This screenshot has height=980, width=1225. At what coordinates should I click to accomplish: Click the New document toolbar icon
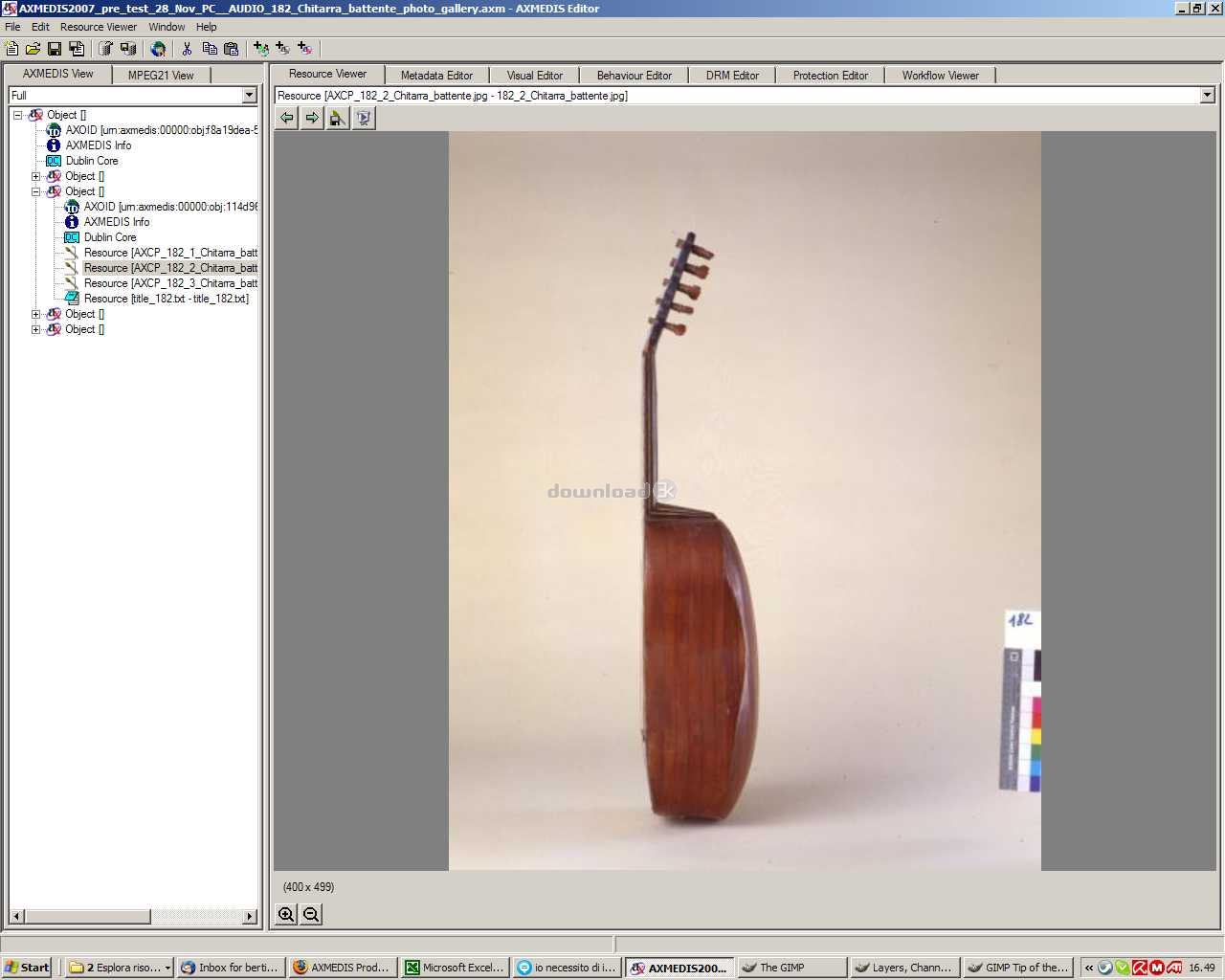tap(12, 49)
